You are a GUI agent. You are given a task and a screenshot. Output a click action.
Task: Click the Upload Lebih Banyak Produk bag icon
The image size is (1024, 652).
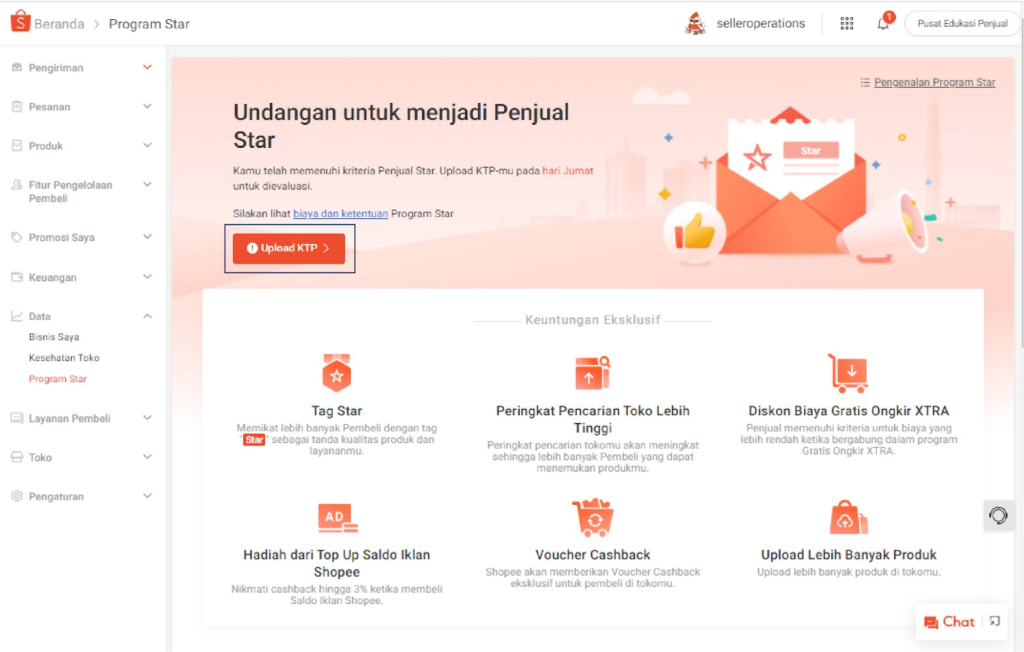click(848, 517)
